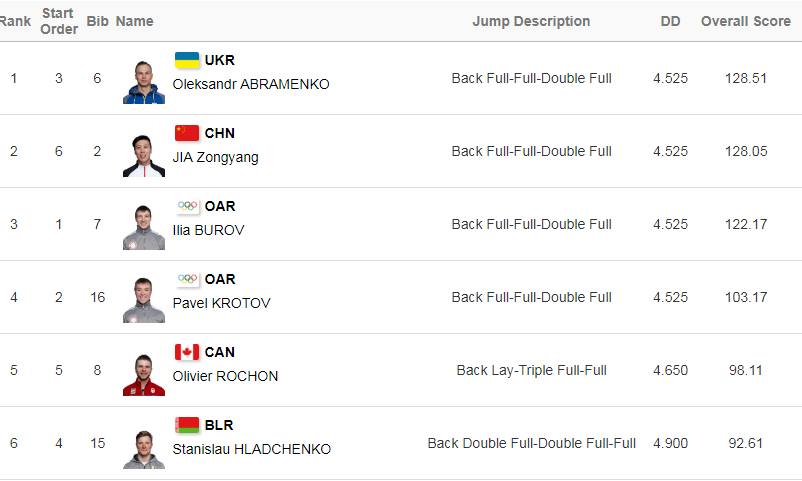Click Ilia Burov's Olympic rings flag
The height and width of the screenshot is (481, 802).
[187, 206]
